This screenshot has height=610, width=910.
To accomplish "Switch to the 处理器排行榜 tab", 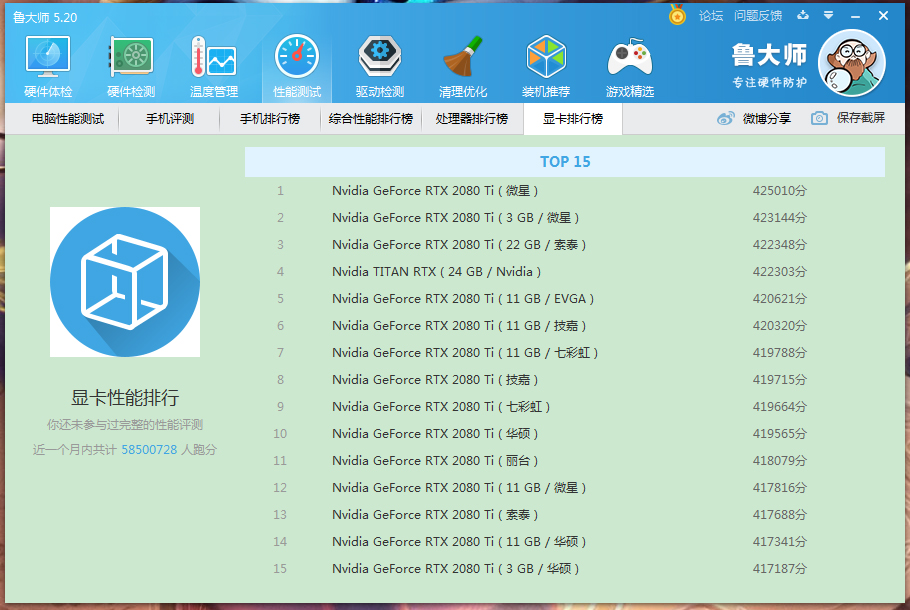I will [x=472, y=119].
